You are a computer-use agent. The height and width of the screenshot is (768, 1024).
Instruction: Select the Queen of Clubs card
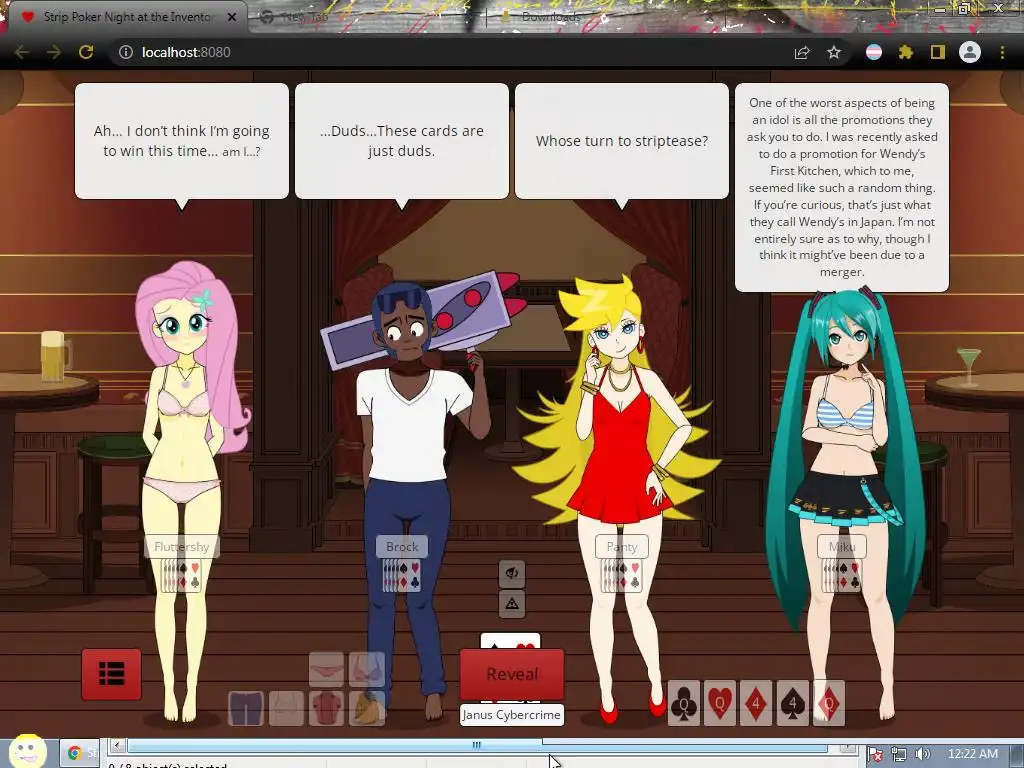684,703
